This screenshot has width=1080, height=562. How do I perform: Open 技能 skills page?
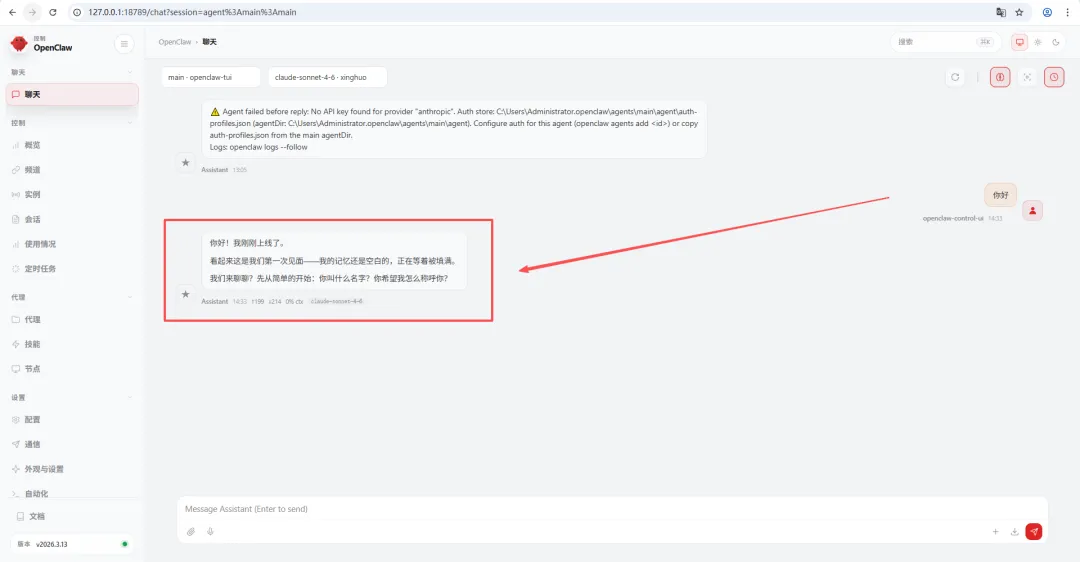coord(72,344)
